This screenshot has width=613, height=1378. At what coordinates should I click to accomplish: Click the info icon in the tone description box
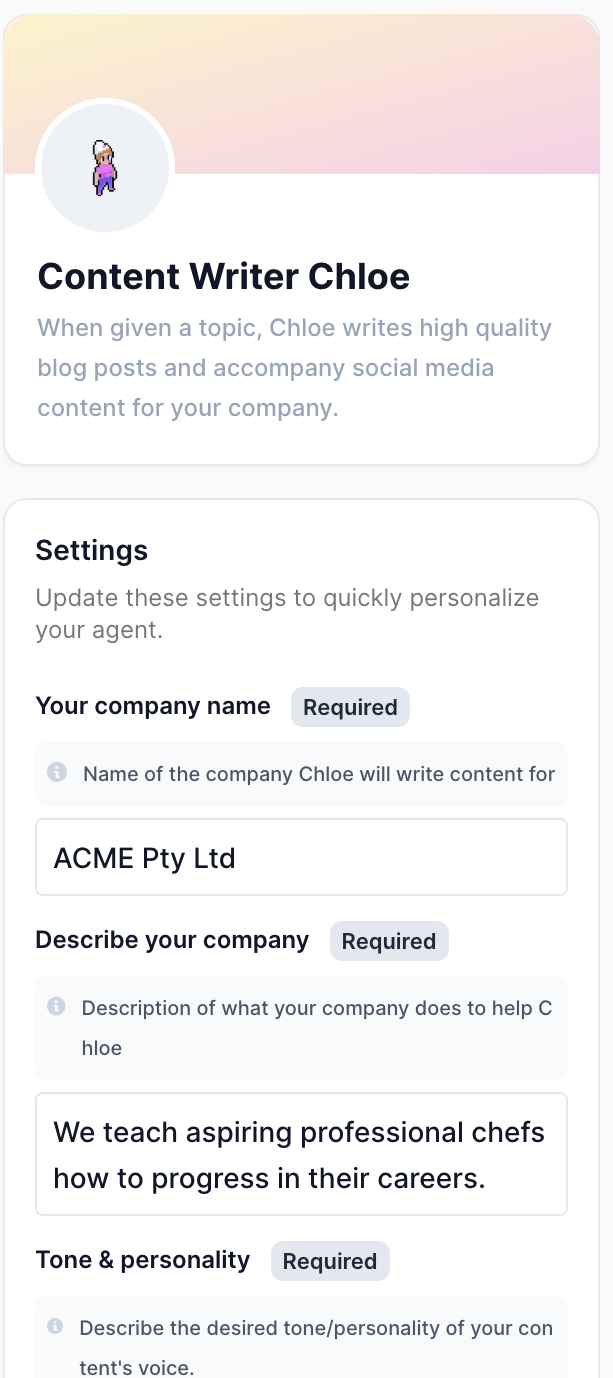[x=58, y=1327]
